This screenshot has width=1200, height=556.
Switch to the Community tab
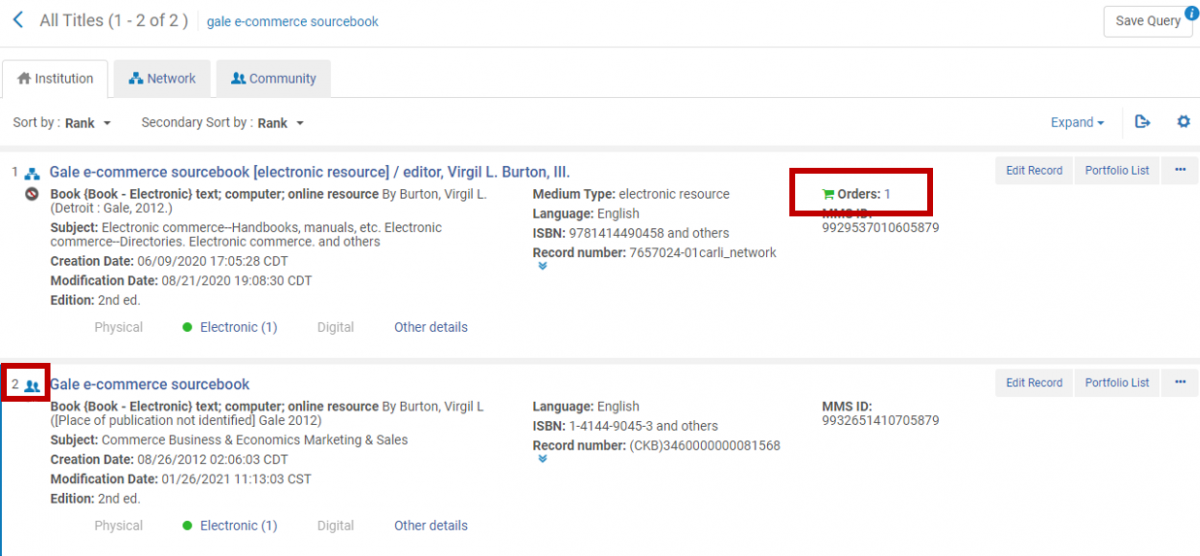coord(273,78)
